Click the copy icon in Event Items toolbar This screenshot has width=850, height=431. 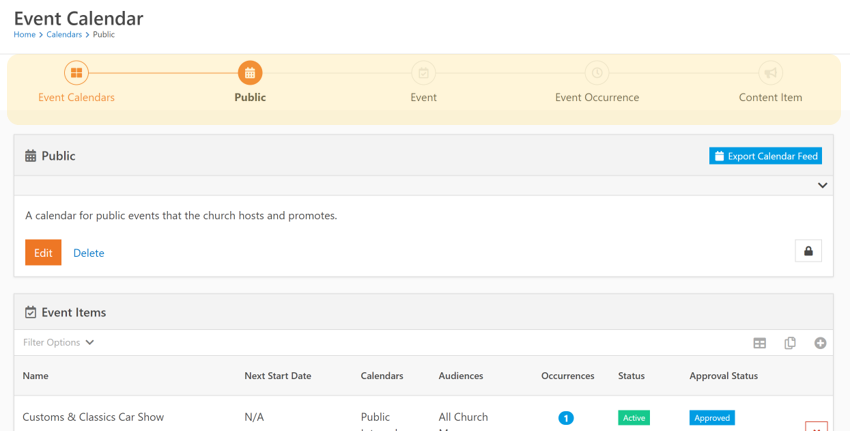tap(790, 343)
